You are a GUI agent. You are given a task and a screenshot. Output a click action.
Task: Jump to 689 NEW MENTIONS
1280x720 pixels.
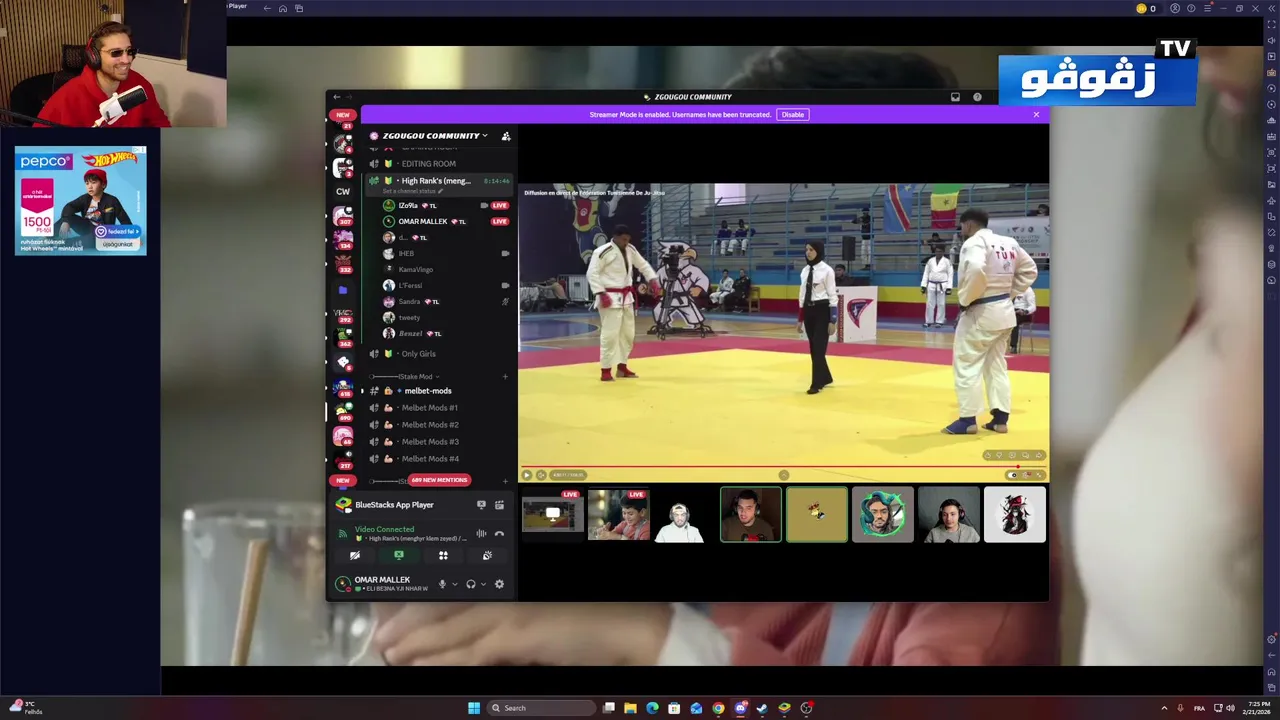pyautogui.click(x=439, y=480)
